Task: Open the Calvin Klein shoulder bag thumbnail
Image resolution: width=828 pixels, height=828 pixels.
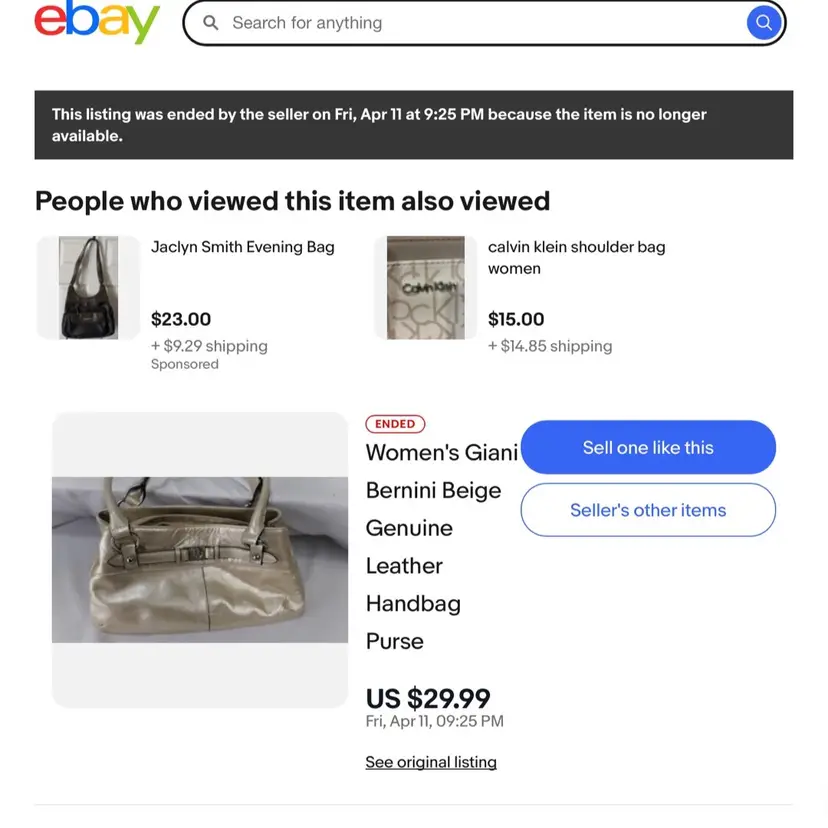Action: [x=425, y=288]
